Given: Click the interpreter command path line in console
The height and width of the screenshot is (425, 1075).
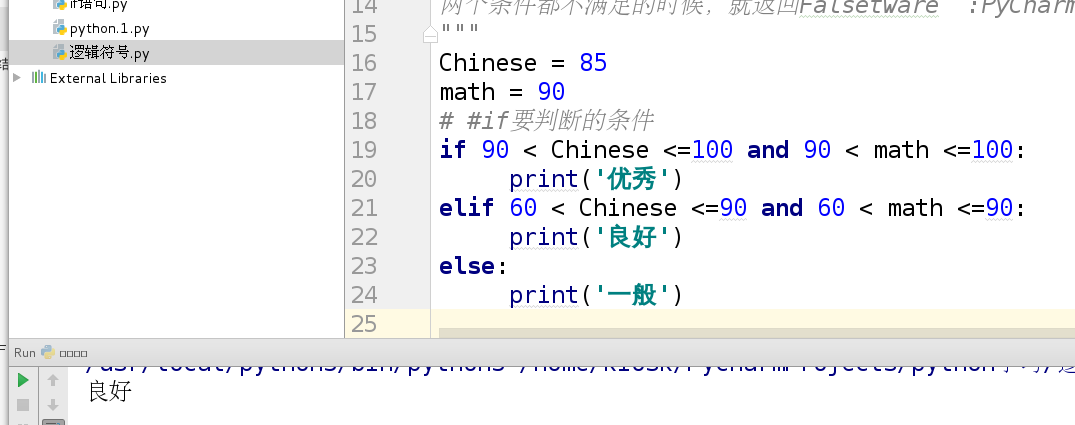Looking at the screenshot, I should point(581,367).
